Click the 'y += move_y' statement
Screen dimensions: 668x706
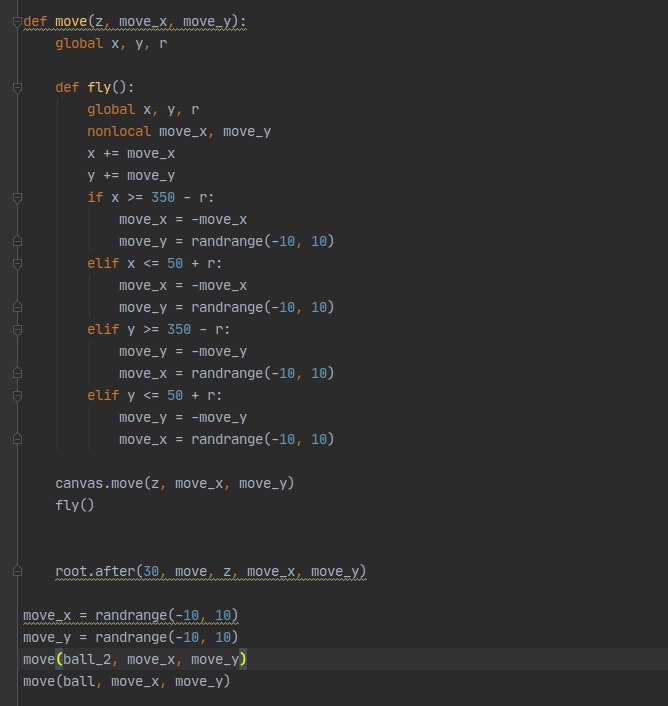click(131, 176)
